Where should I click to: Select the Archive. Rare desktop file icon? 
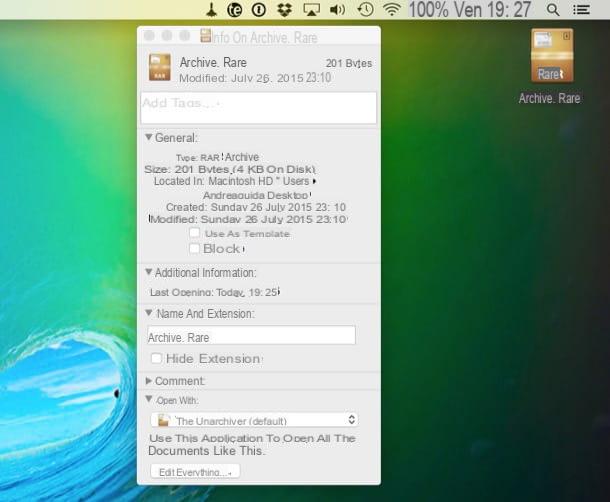[x=552, y=55]
